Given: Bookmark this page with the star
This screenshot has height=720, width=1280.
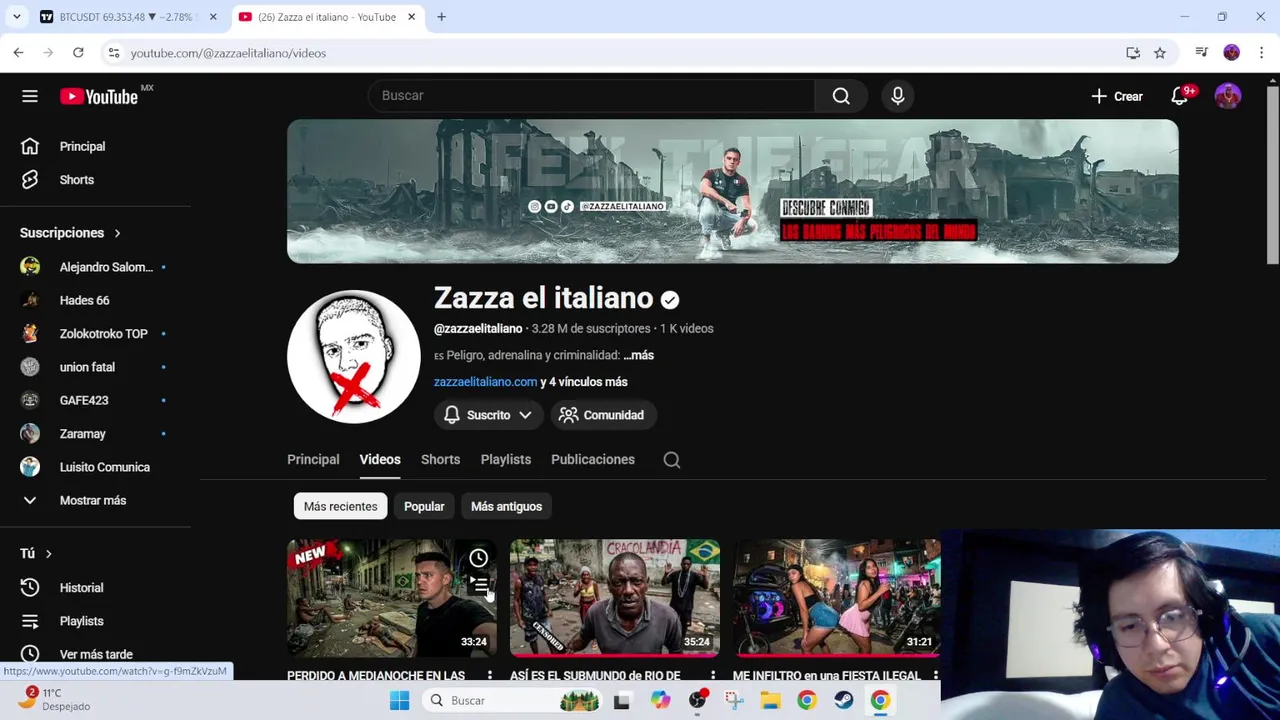Looking at the screenshot, I should click(1160, 53).
